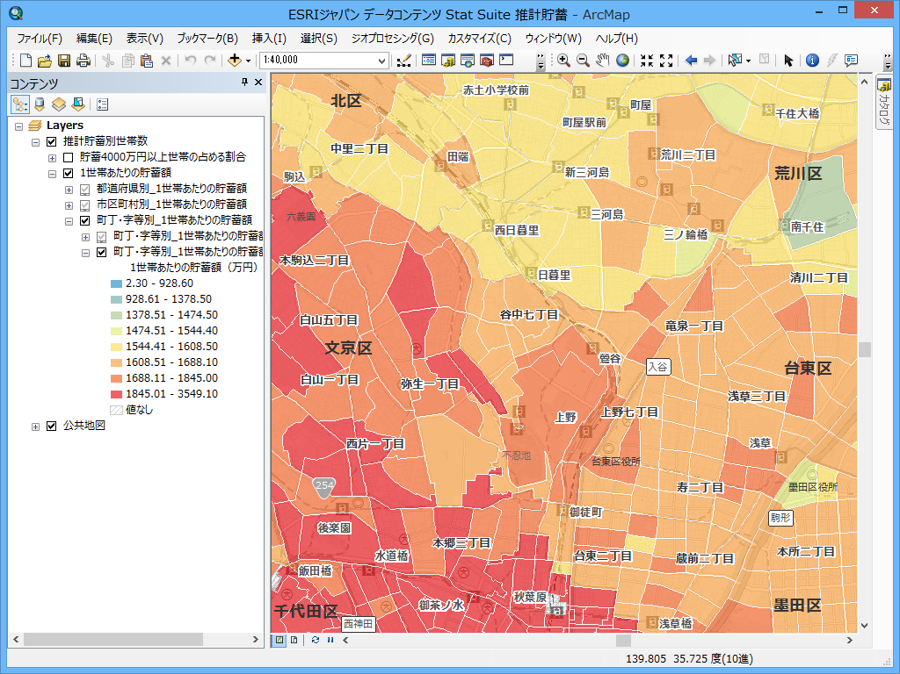Uncheck the 公共地図 layer
The height and width of the screenshot is (674, 900).
tap(52, 426)
